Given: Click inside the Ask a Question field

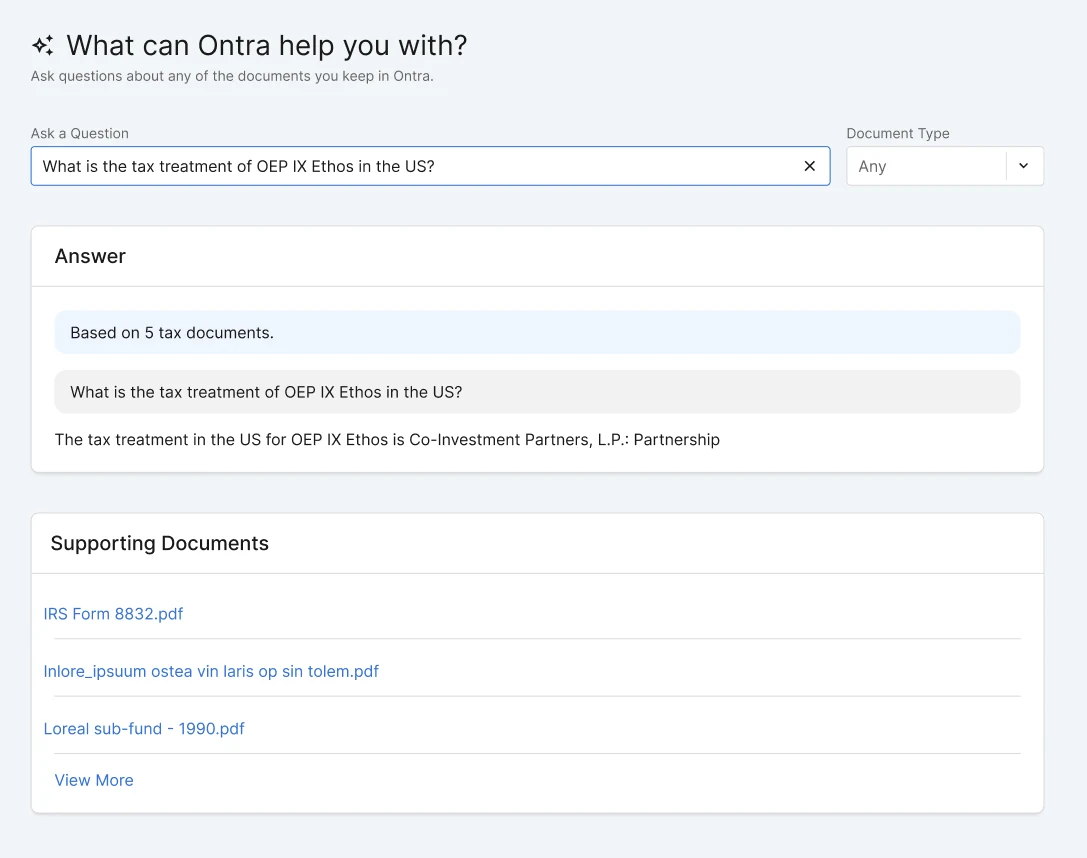Looking at the screenshot, I should [431, 166].
